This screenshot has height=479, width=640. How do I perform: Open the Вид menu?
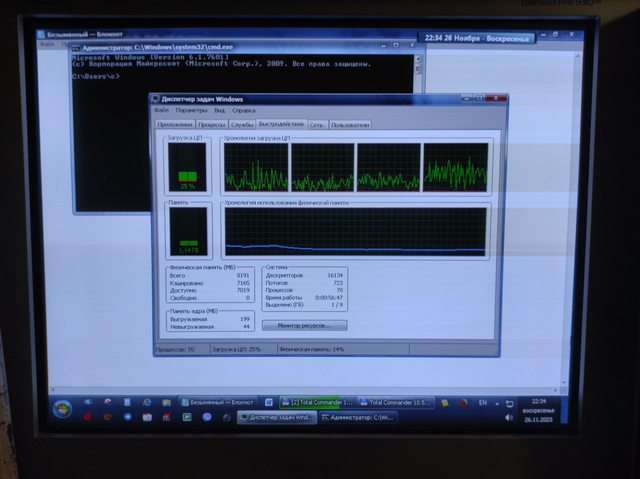(219, 111)
